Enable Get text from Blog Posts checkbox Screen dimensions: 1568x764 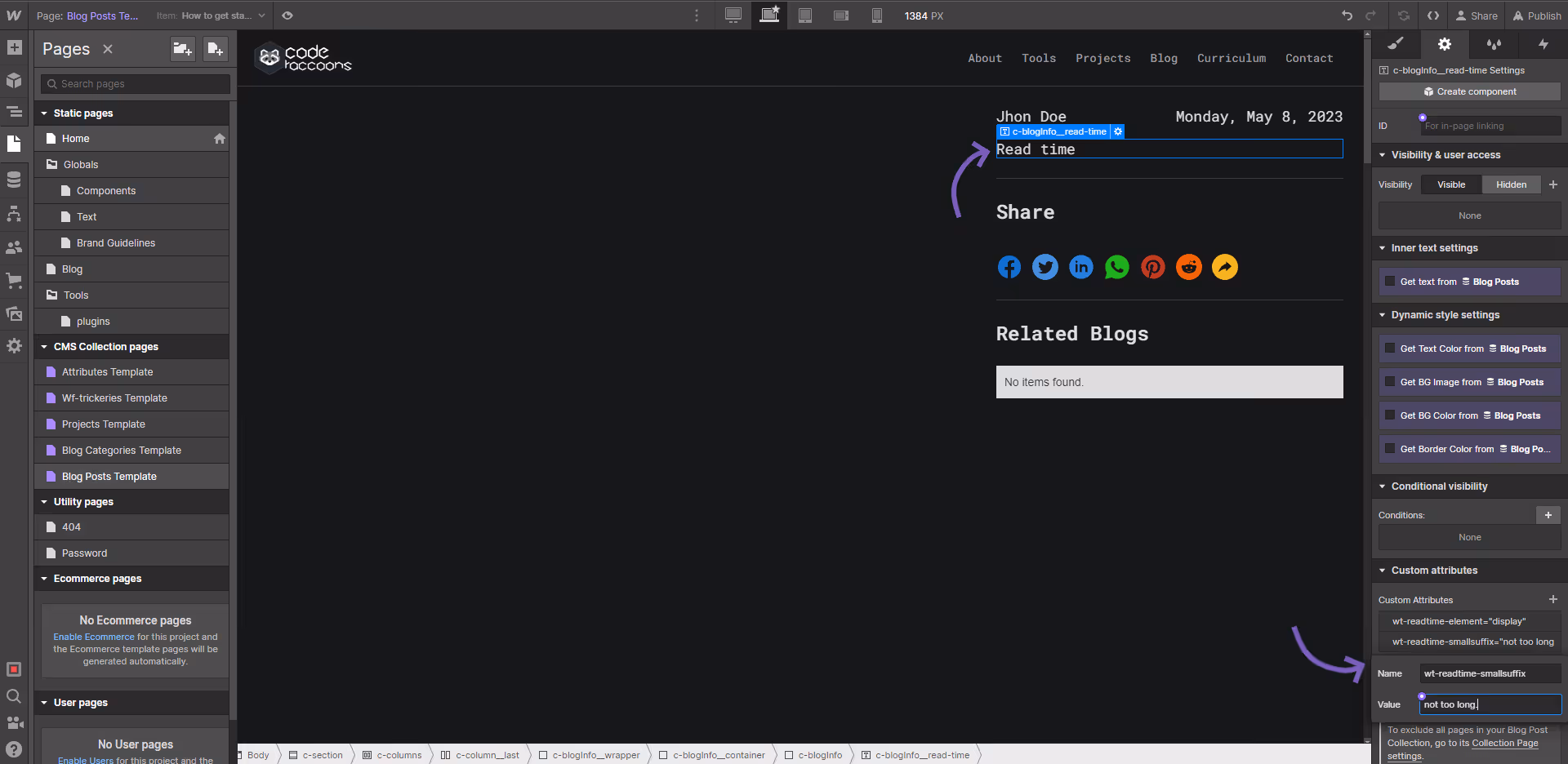(1390, 282)
